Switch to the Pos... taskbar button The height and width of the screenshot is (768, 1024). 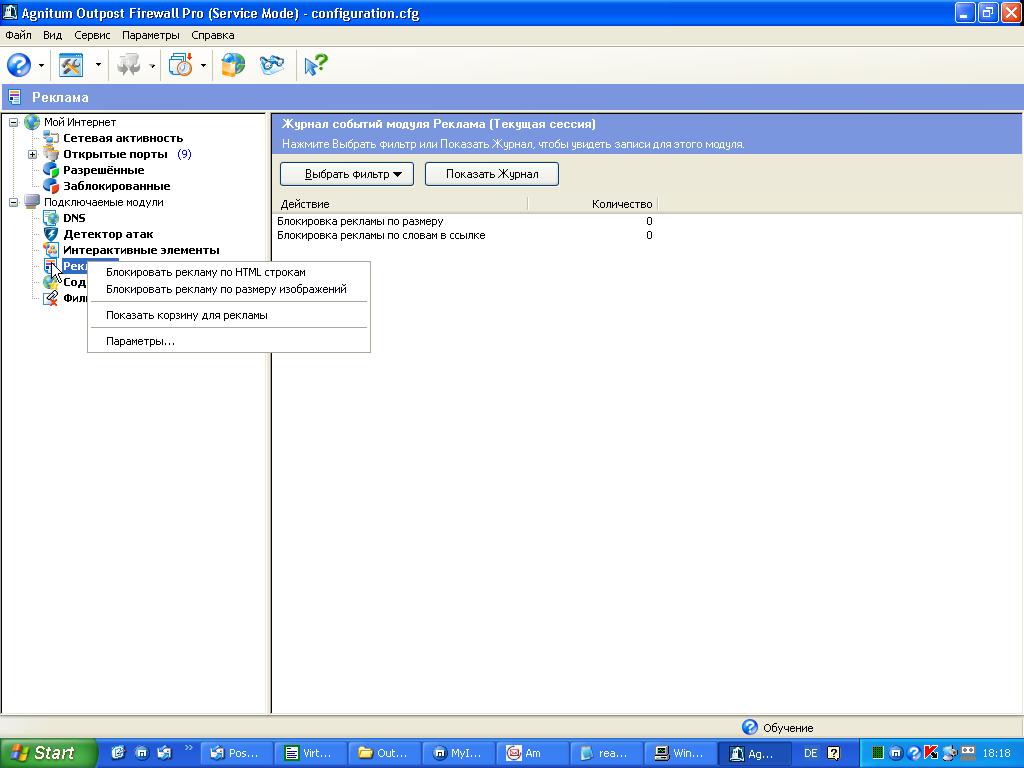[x=236, y=753]
